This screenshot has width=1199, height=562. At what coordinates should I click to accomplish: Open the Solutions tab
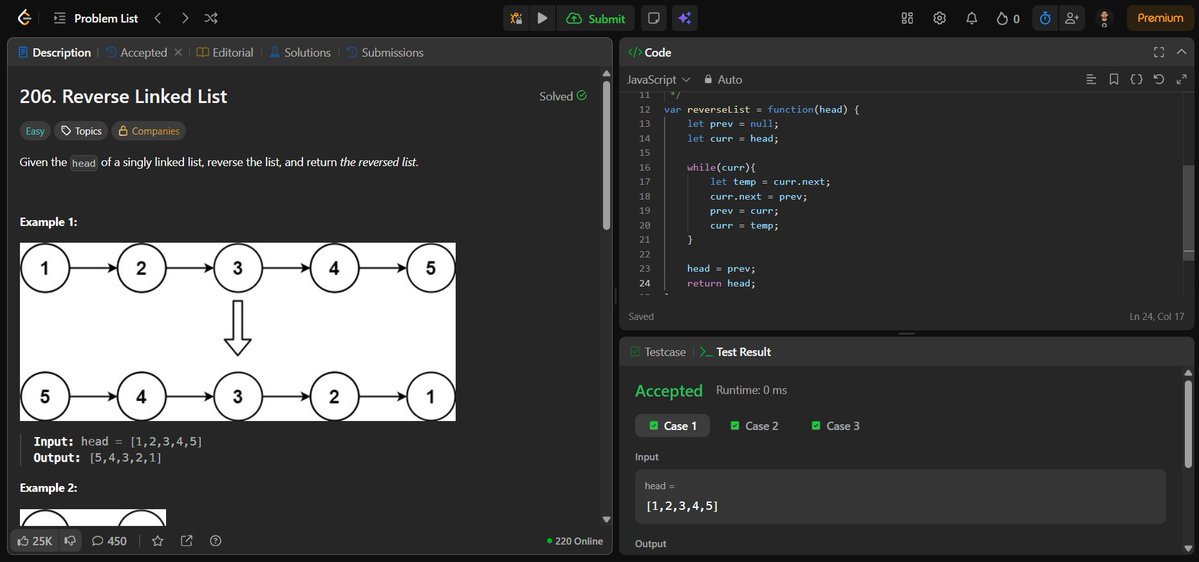[300, 53]
